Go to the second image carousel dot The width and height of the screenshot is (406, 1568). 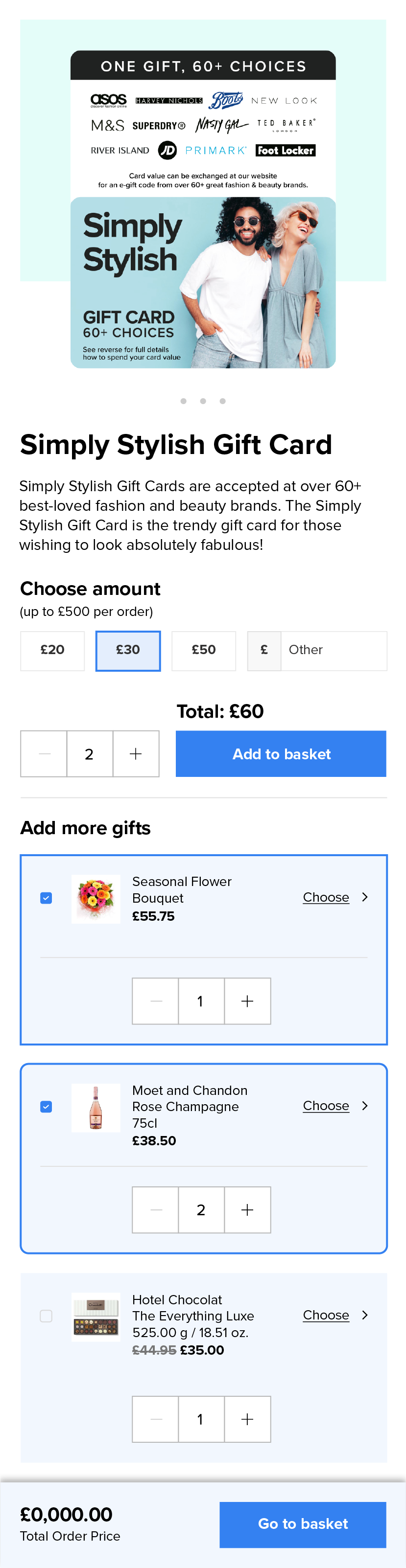(x=203, y=401)
